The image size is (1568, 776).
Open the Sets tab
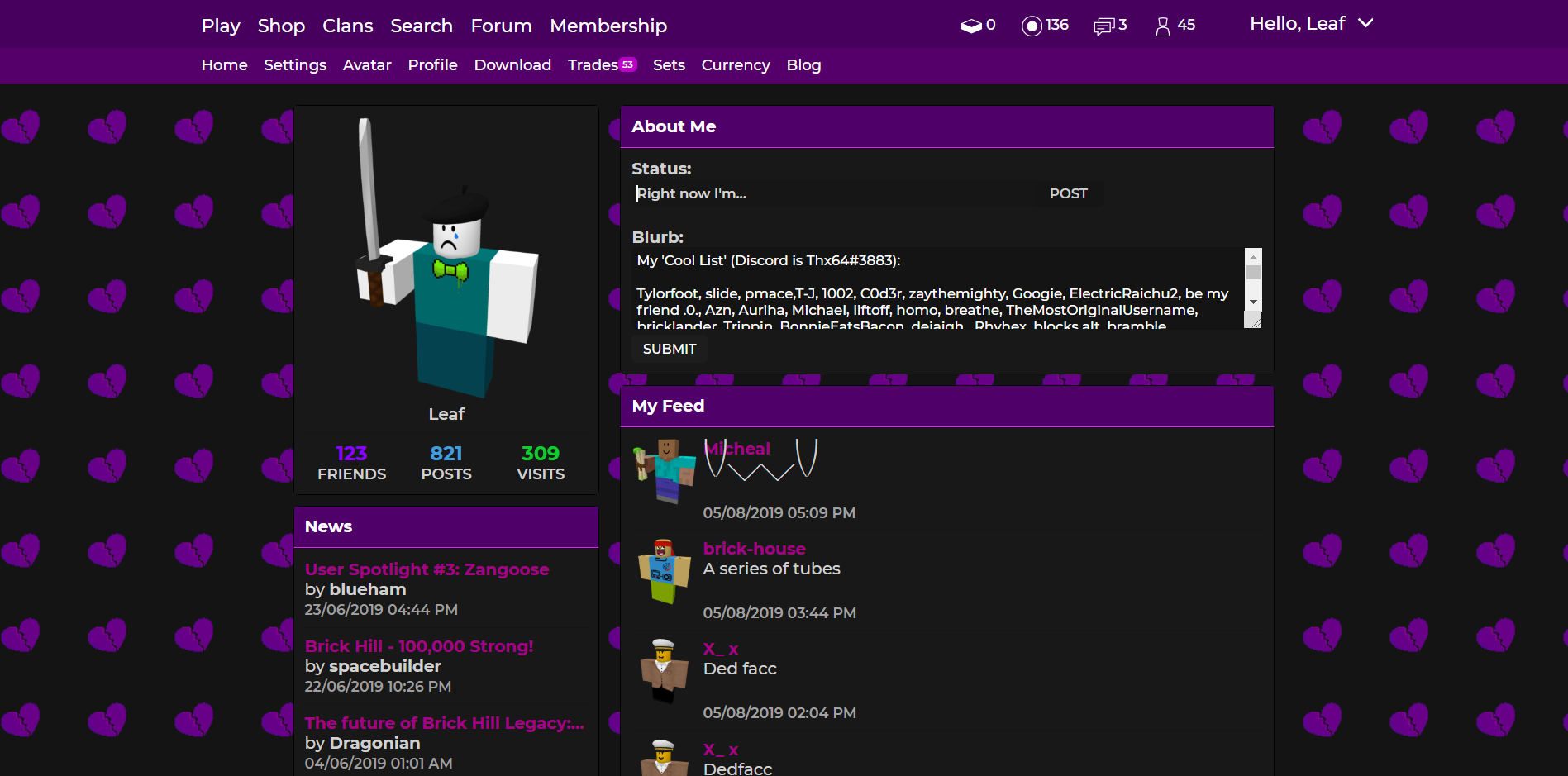pos(669,64)
